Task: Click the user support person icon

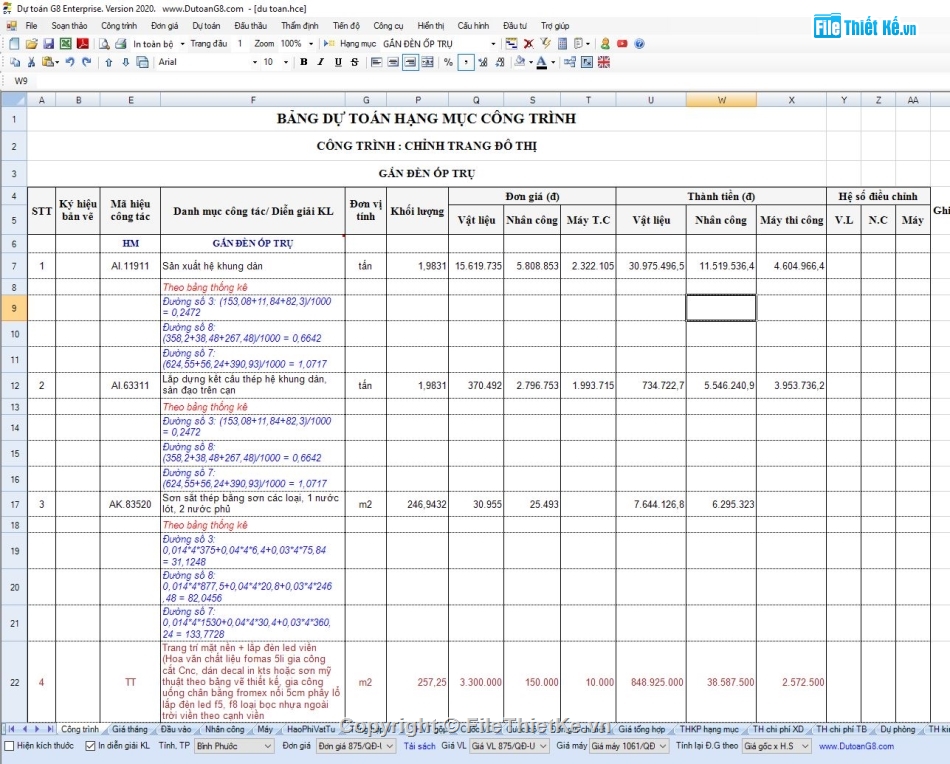Action: (x=605, y=44)
